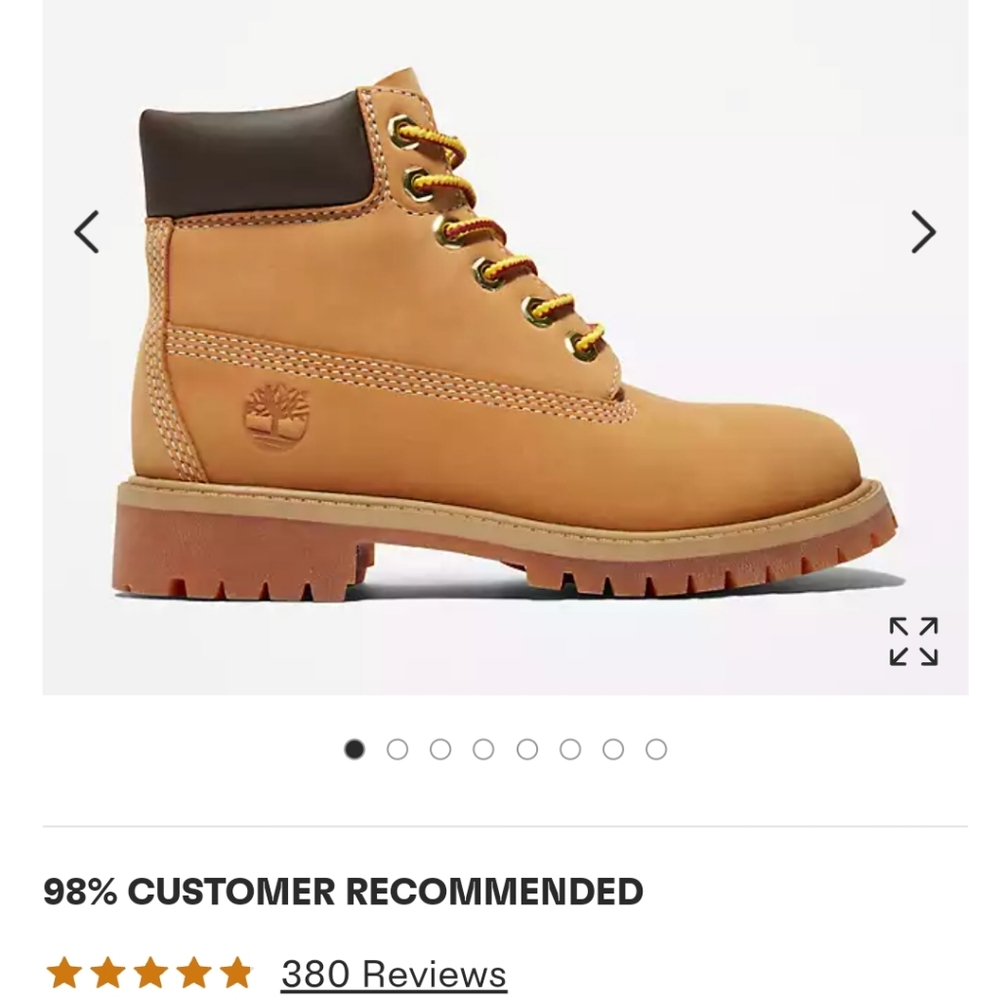Click the first gold rating star
The width and height of the screenshot is (1000, 1000).
[x=64, y=969]
